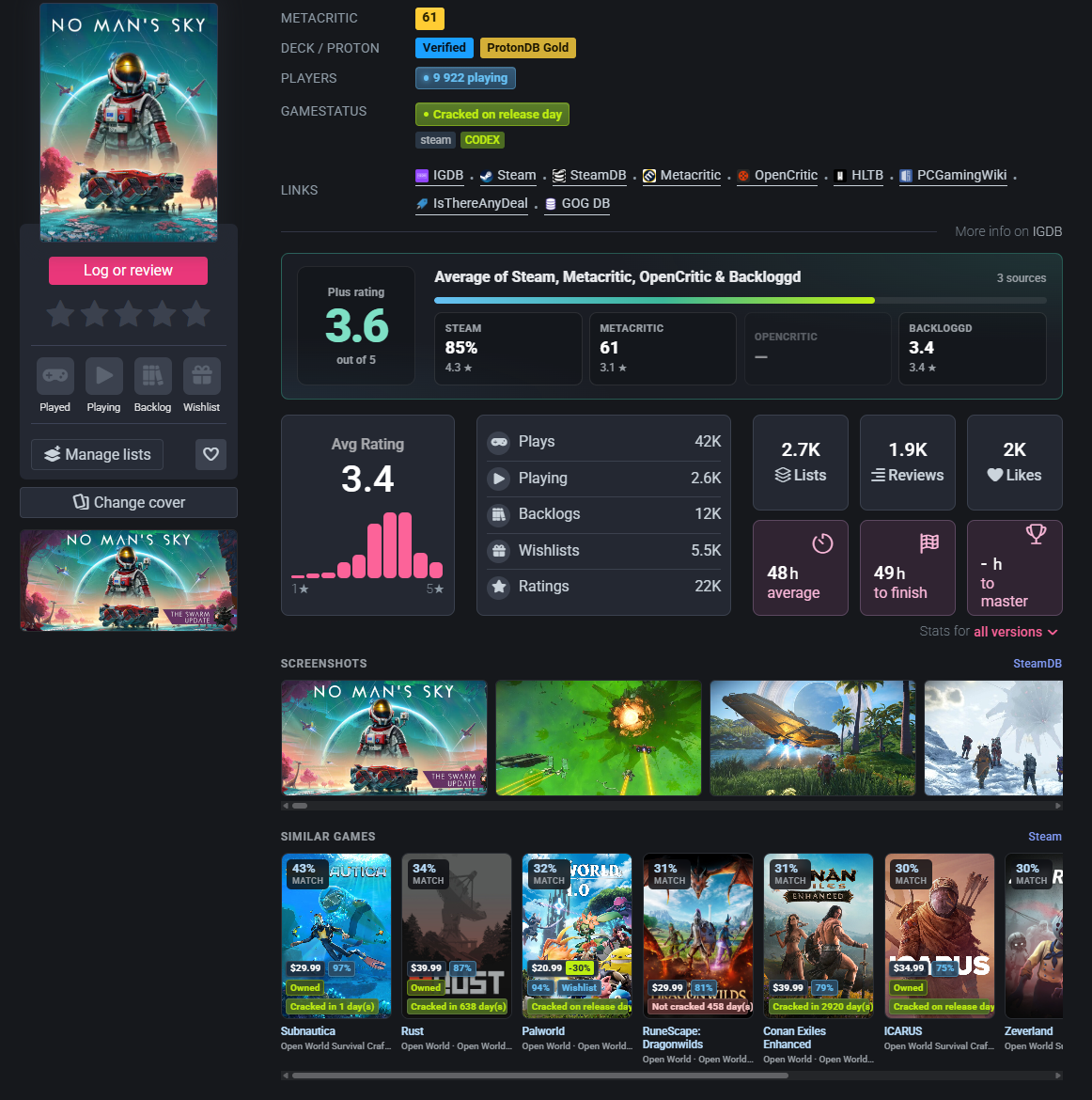The height and width of the screenshot is (1100, 1092).
Task: Toggle the Playing status icon
Action: point(103,376)
